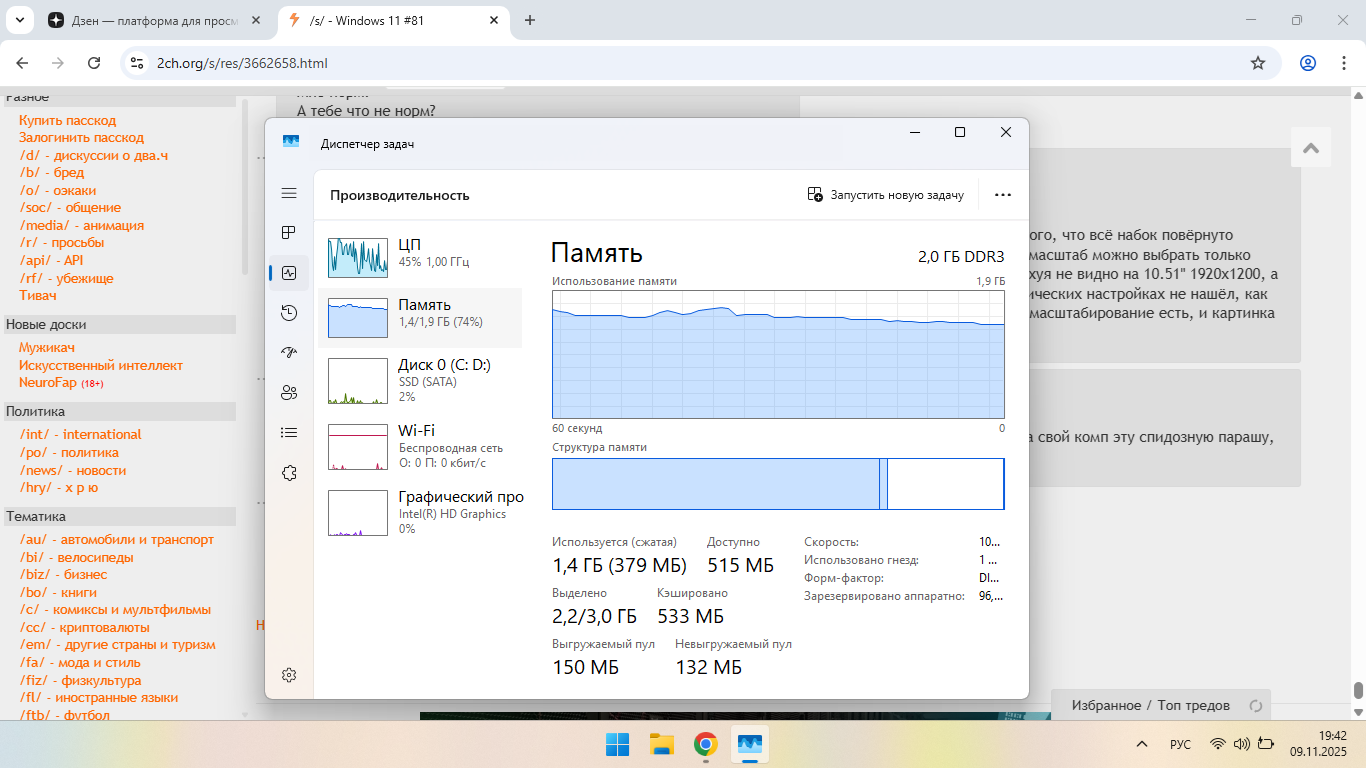Open Chrome profile avatar icon
Image resolution: width=1366 pixels, height=768 pixels.
(x=1308, y=63)
